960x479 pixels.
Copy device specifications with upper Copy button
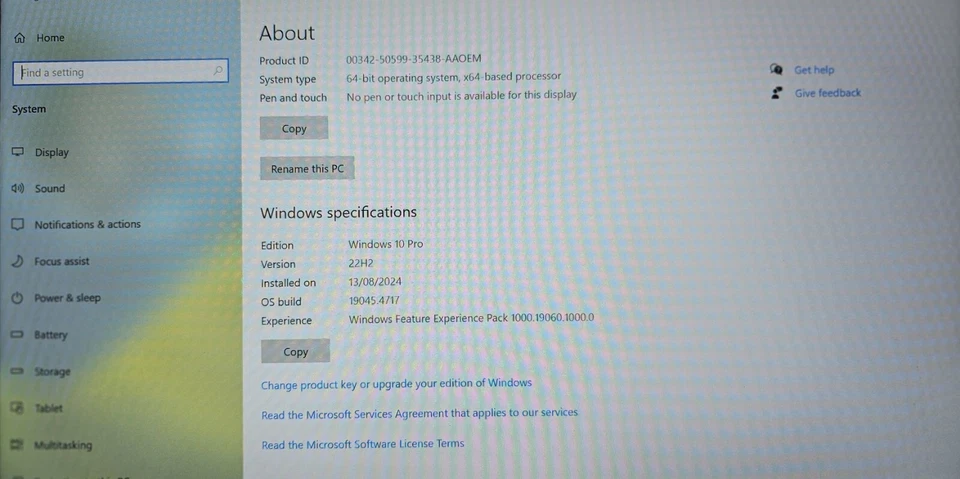(294, 129)
